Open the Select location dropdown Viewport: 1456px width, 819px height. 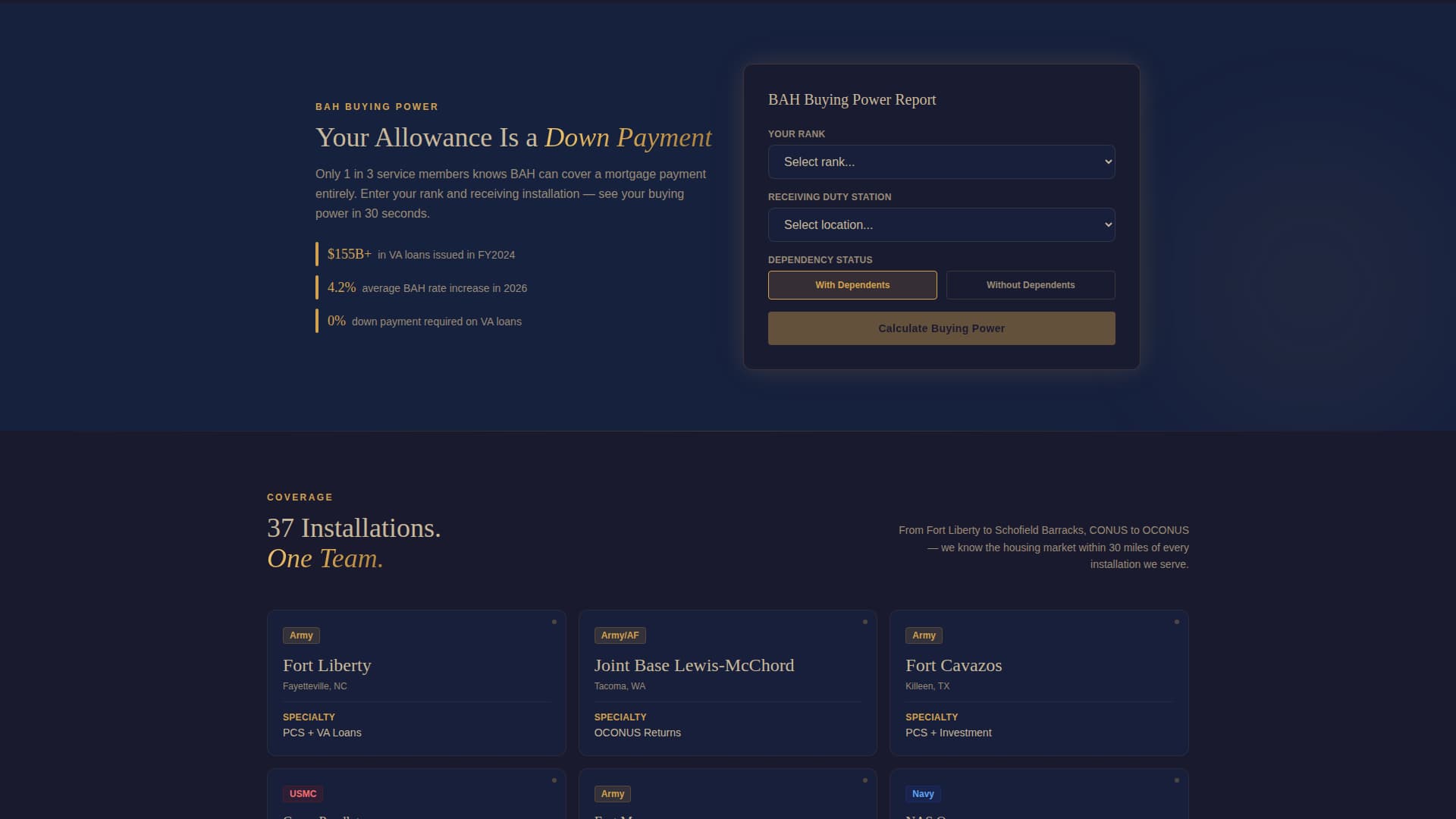pos(941,224)
